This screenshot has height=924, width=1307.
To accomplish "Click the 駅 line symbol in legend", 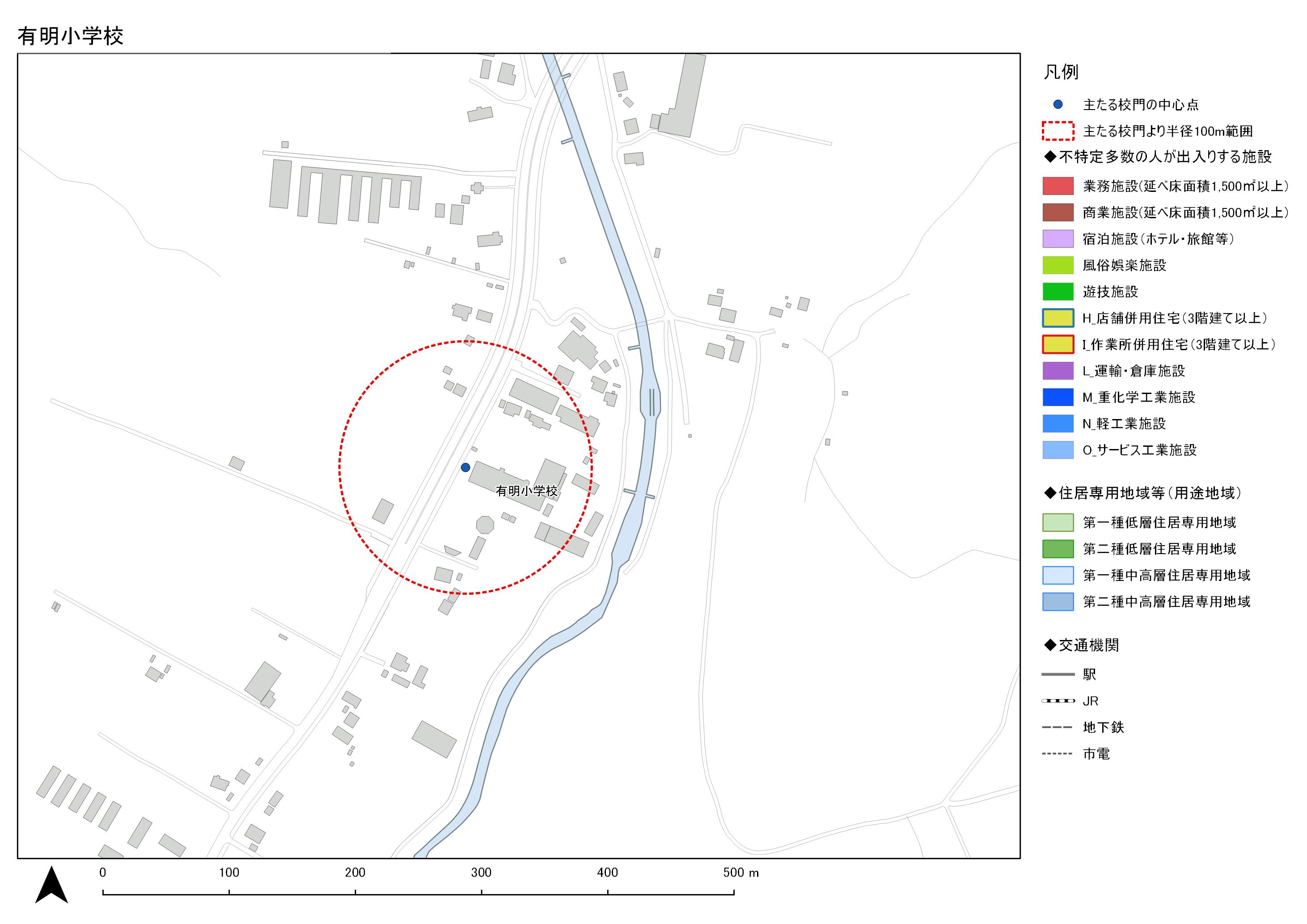I will pos(1058,674).
